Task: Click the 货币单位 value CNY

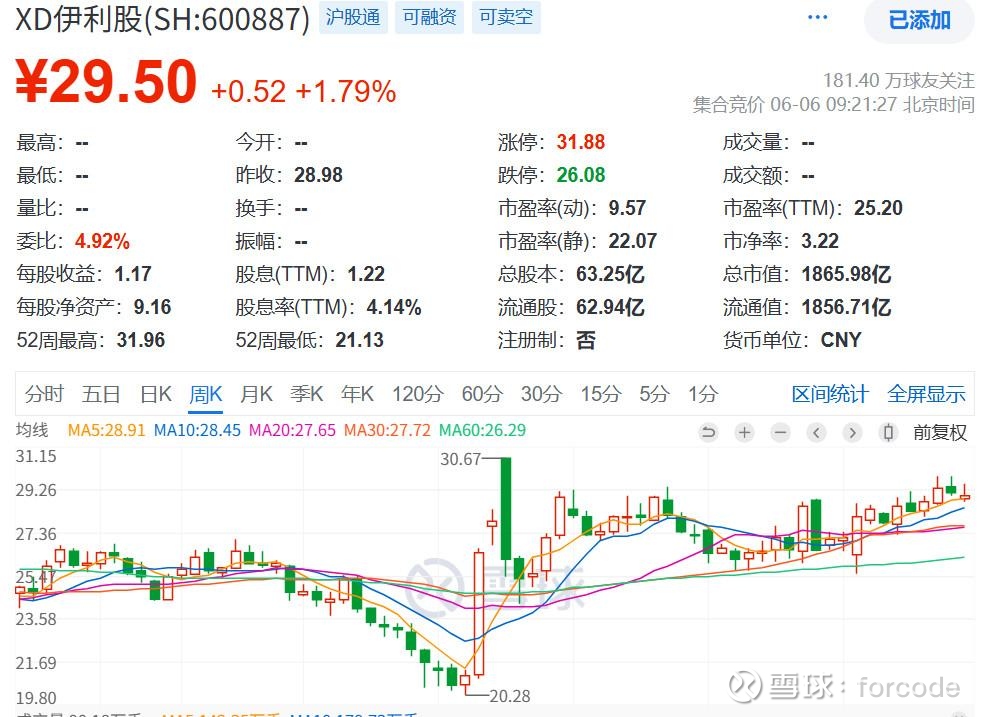Action: (x=841, y=341)
